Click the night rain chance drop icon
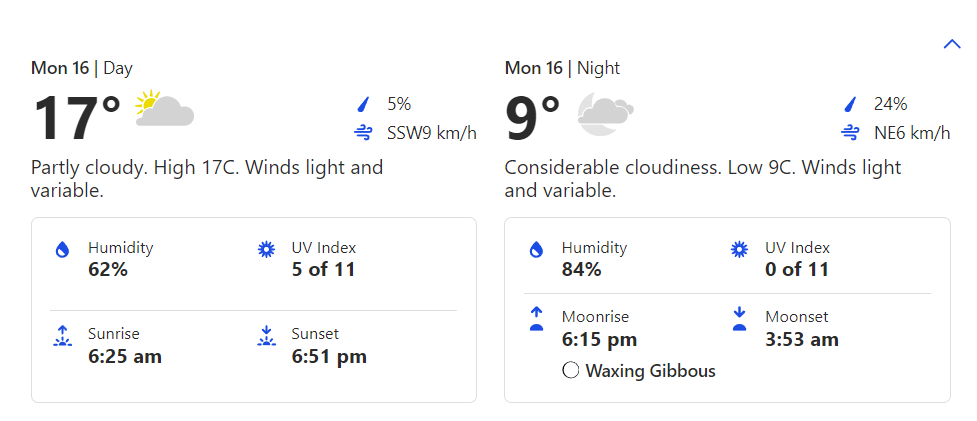The height and width of the screenshot is (421, 977). coord(850,104)
